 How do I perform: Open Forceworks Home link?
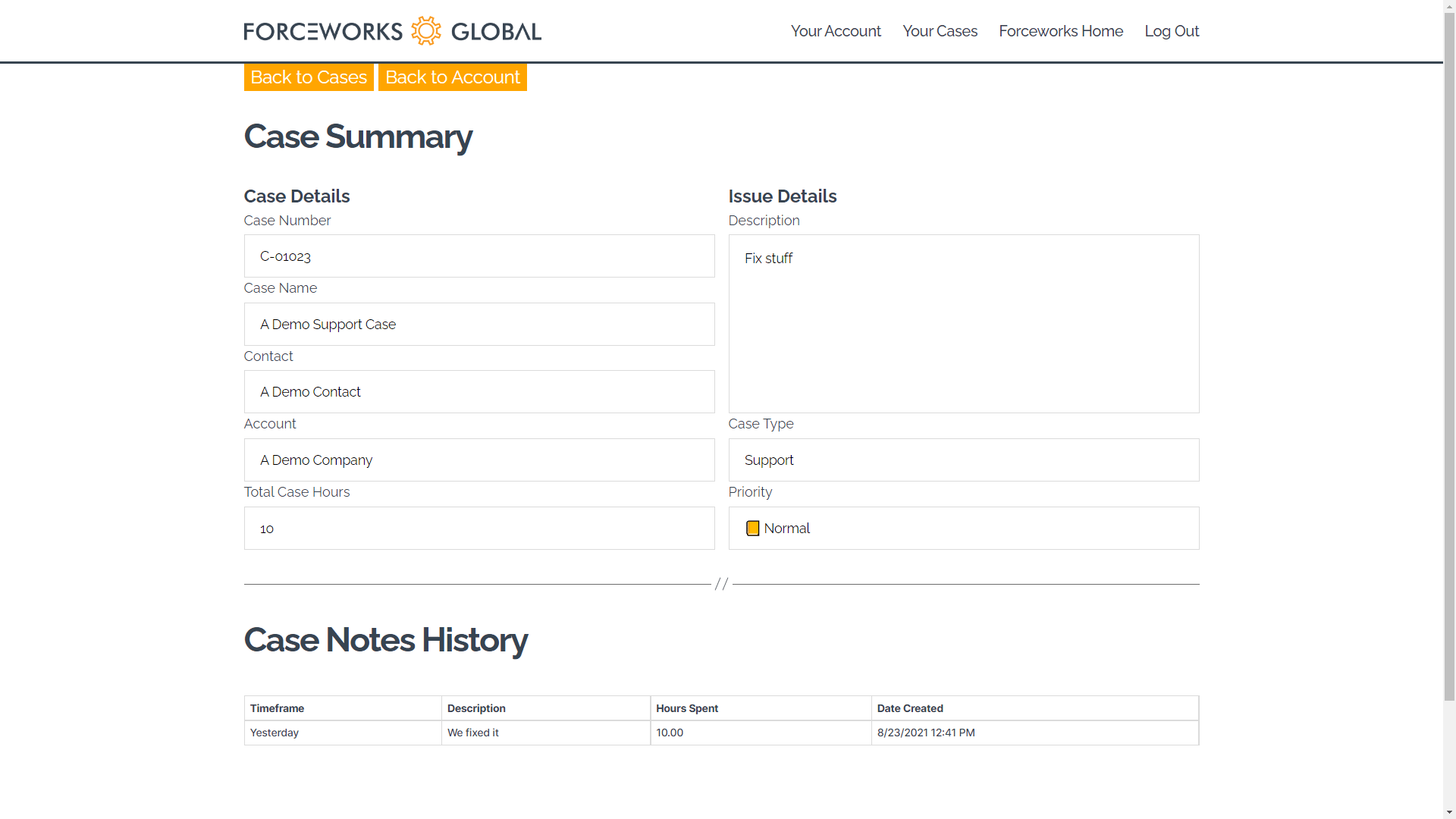[1060, 31]
